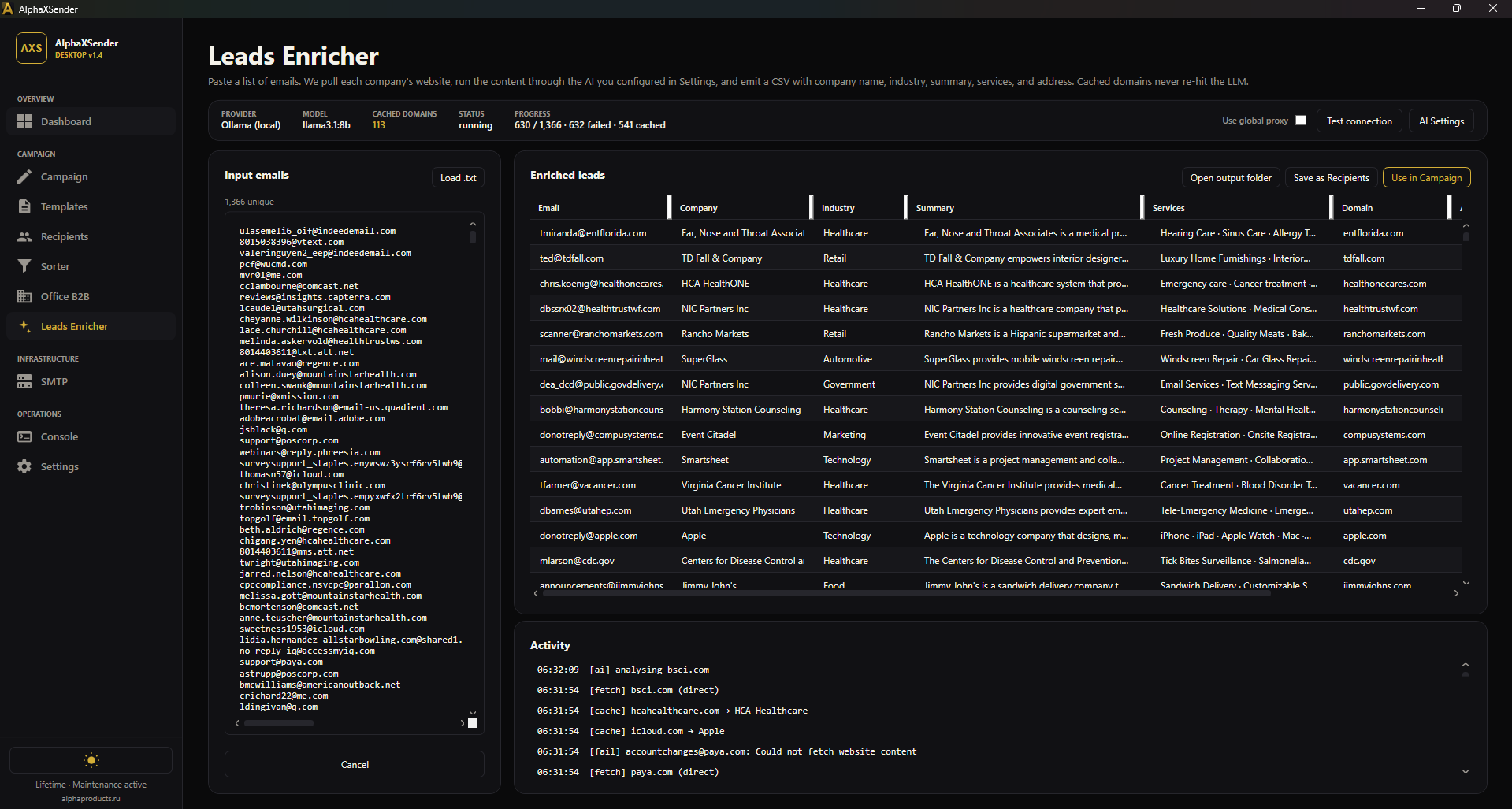Open Dashboard via its grid icon
The height and width of the screenshot is (809, 1512).
pos(24,121)
